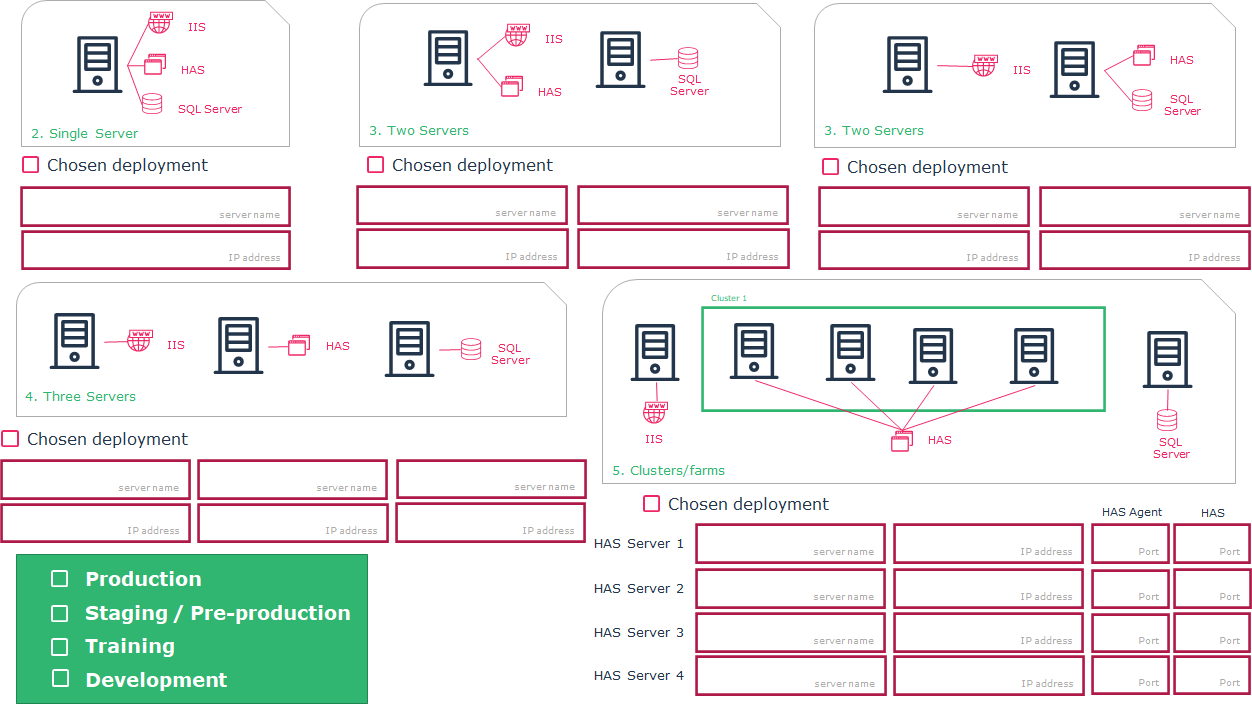Click the Single Server server name field
The height and width of the screenshot is (704, 1252).
tap(155, 206)
